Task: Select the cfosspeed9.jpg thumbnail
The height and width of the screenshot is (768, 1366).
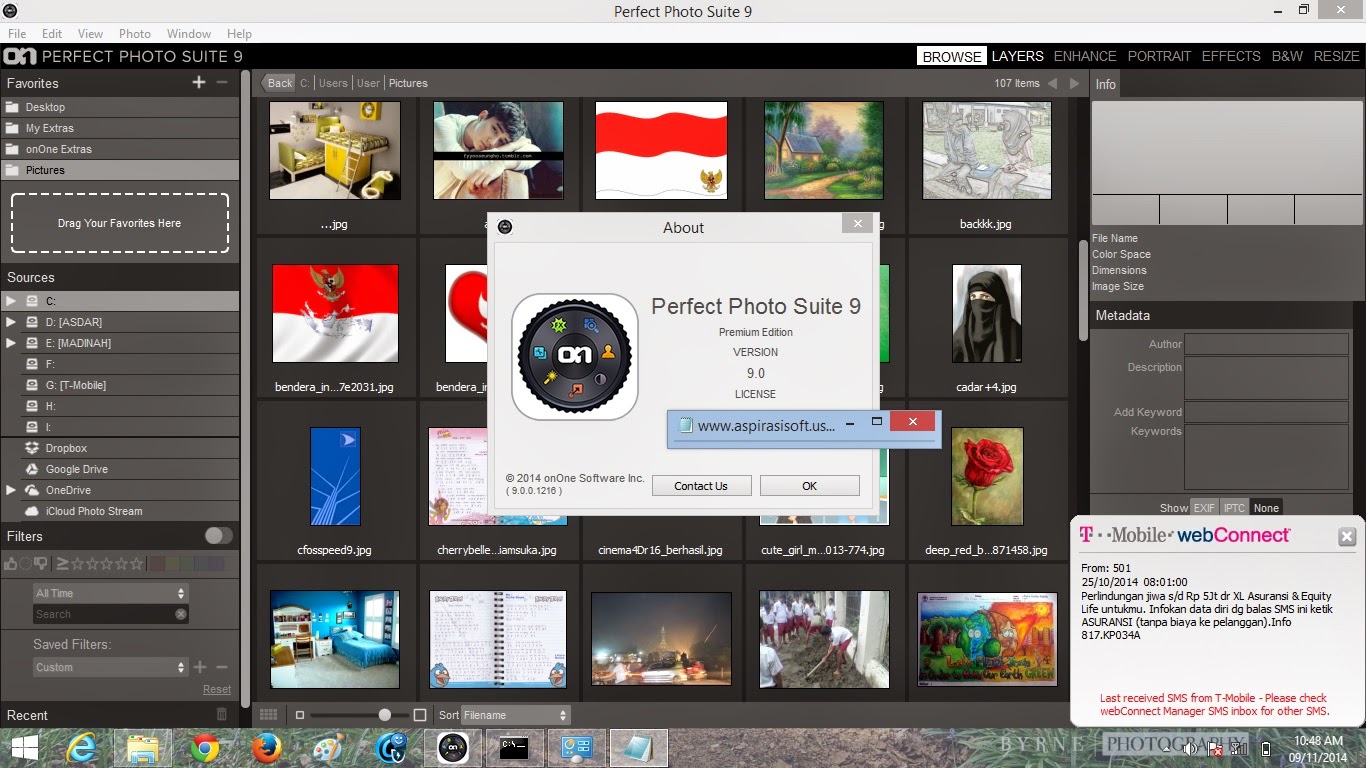Action: click(x=335, y=476)
